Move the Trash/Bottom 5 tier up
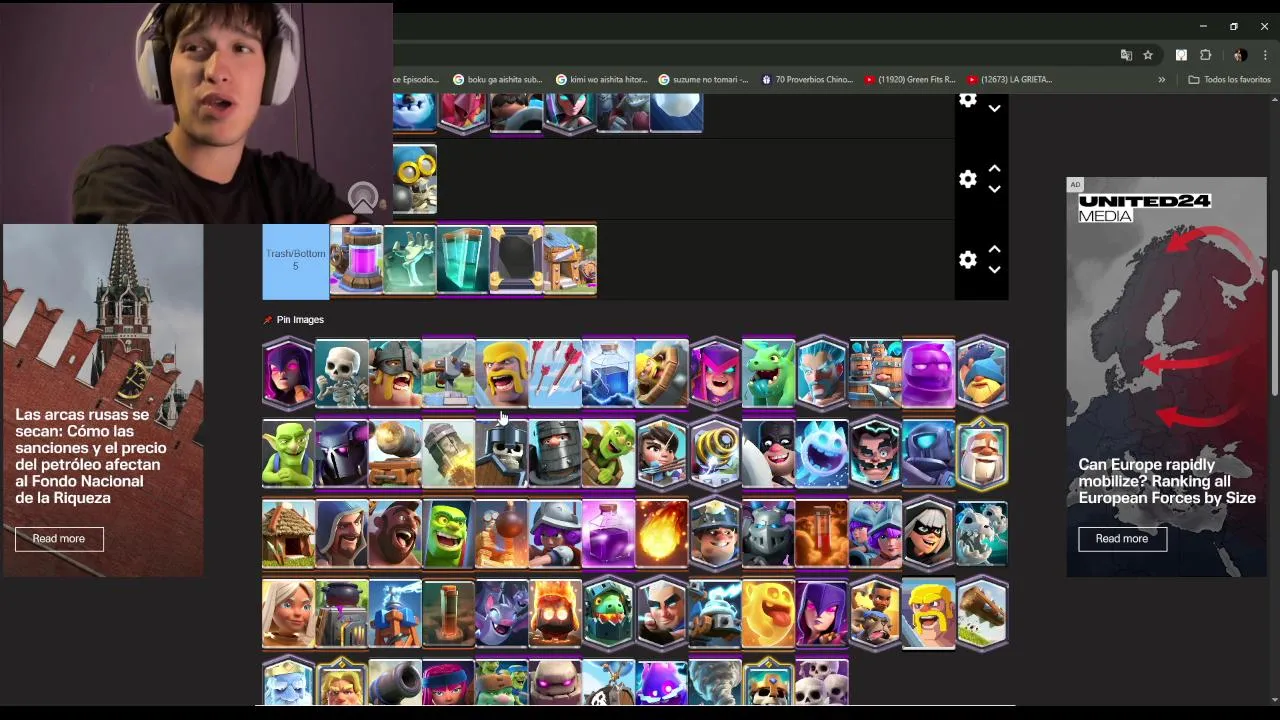The height and width of the screenshot is (720, 1280). 994,250
